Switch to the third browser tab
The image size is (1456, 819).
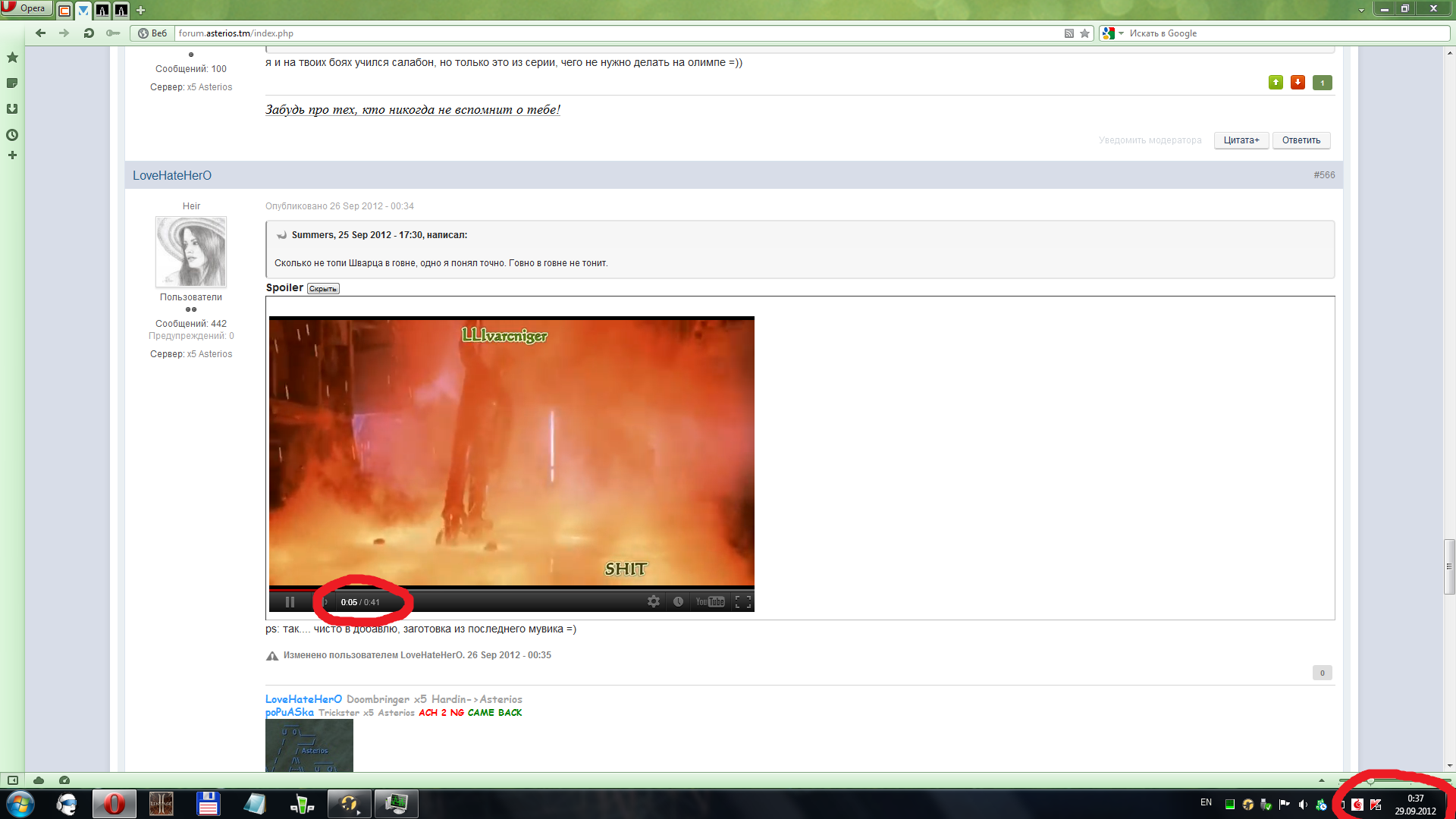pos(102,11)
